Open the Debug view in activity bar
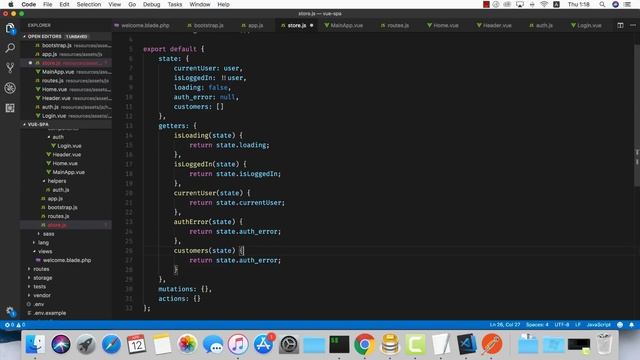Viewport: 640px width, 360px height. point(10,88)
